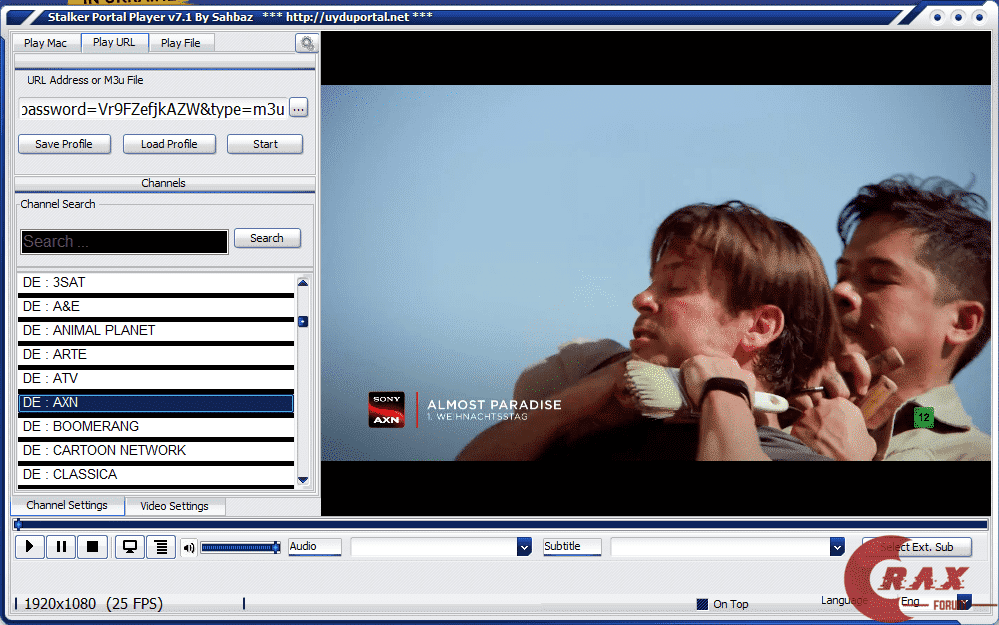Open the Video Settings tab
999x625 pixels.
(175, 506)
